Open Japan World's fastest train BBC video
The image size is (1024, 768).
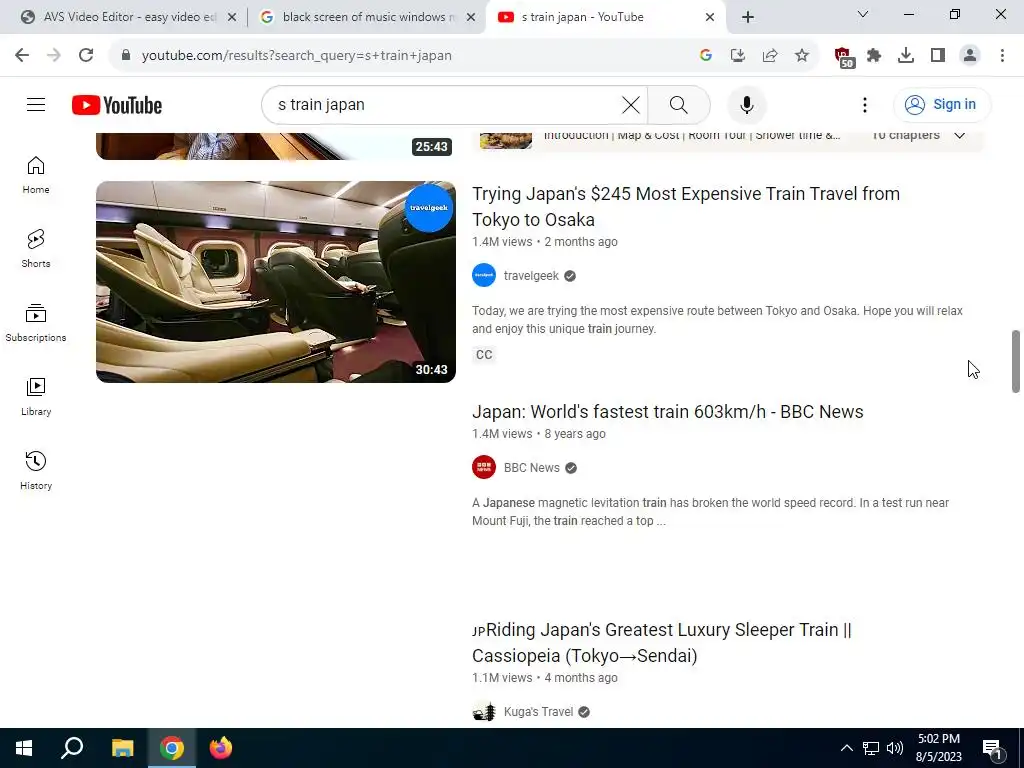pos(667,411)
